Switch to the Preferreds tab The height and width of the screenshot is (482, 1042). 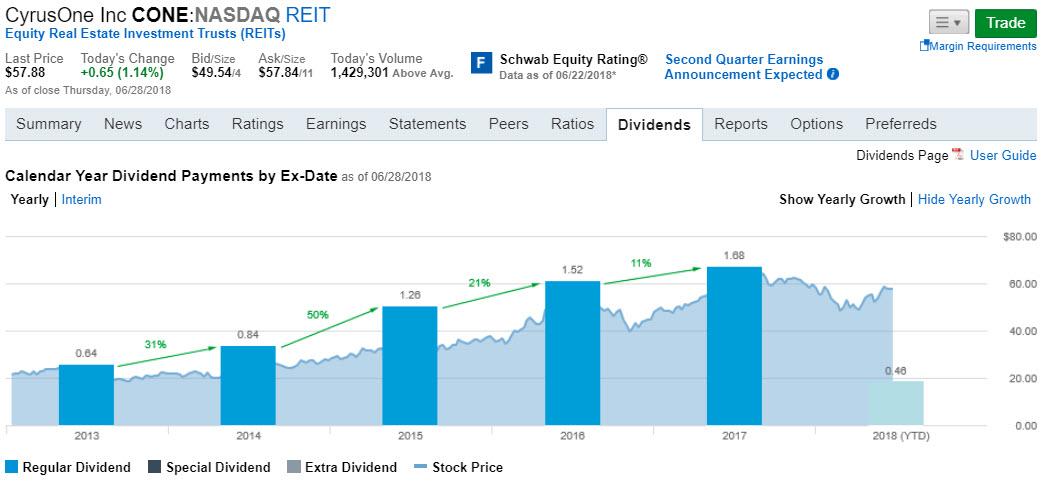point(900,124)
